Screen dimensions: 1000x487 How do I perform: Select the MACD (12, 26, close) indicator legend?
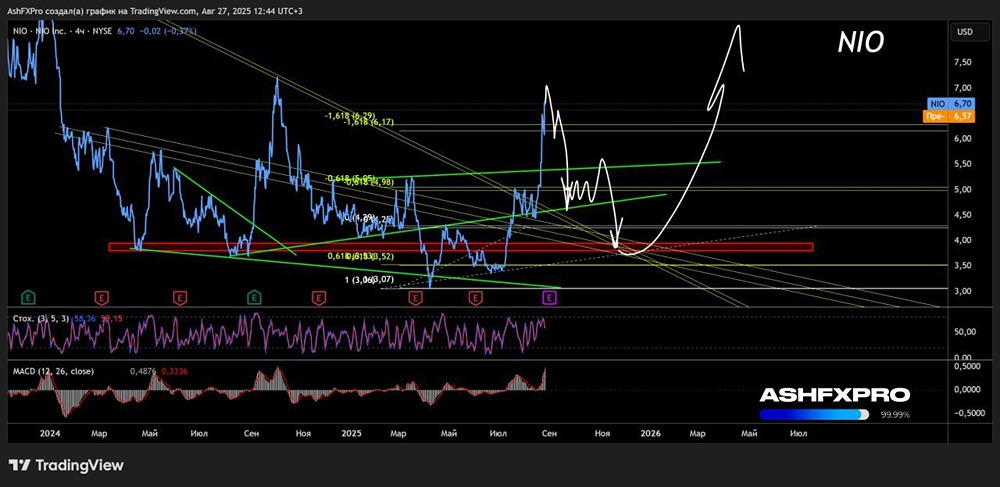(53, 371)
